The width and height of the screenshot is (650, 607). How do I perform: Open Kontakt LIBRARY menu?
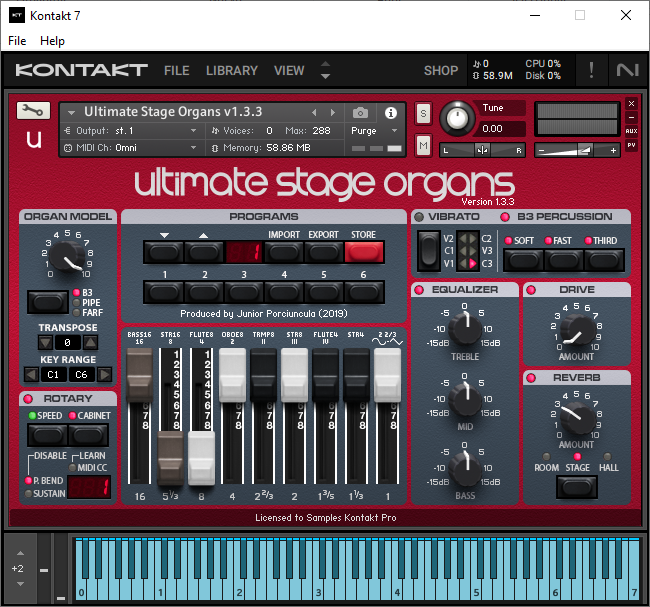(232, 70)
